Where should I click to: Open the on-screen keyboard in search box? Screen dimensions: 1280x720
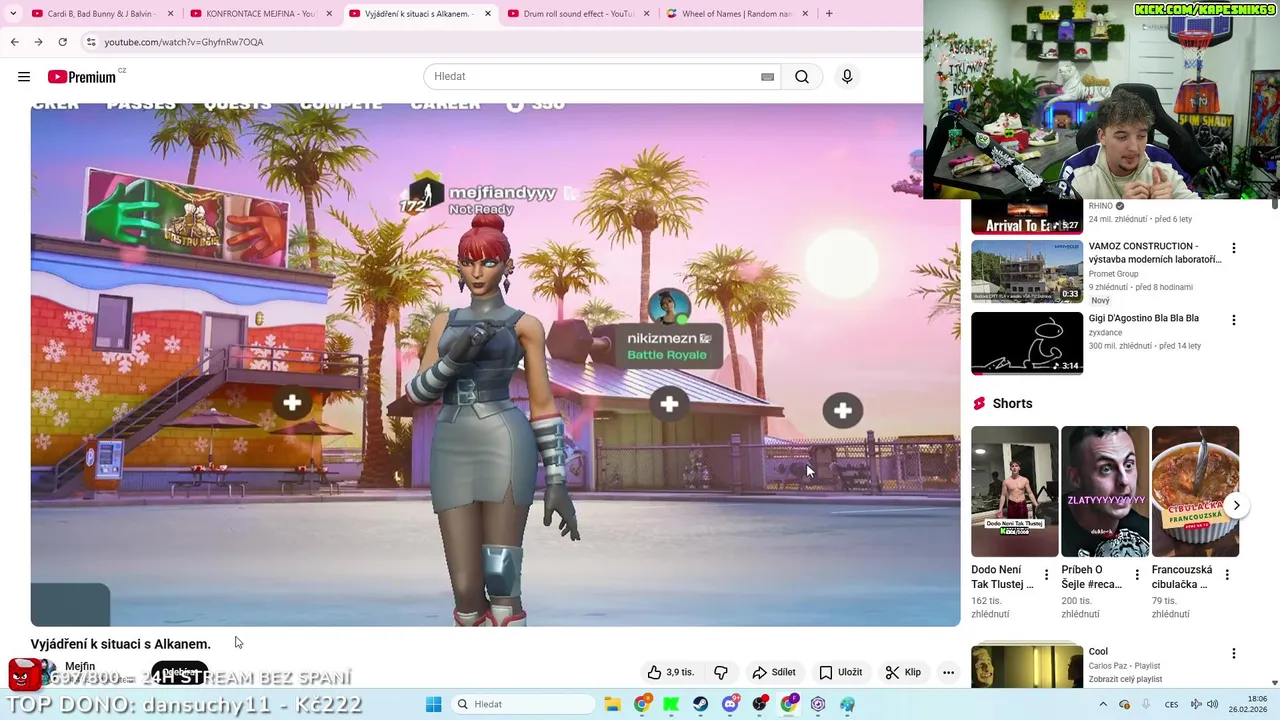click(767, 77)
